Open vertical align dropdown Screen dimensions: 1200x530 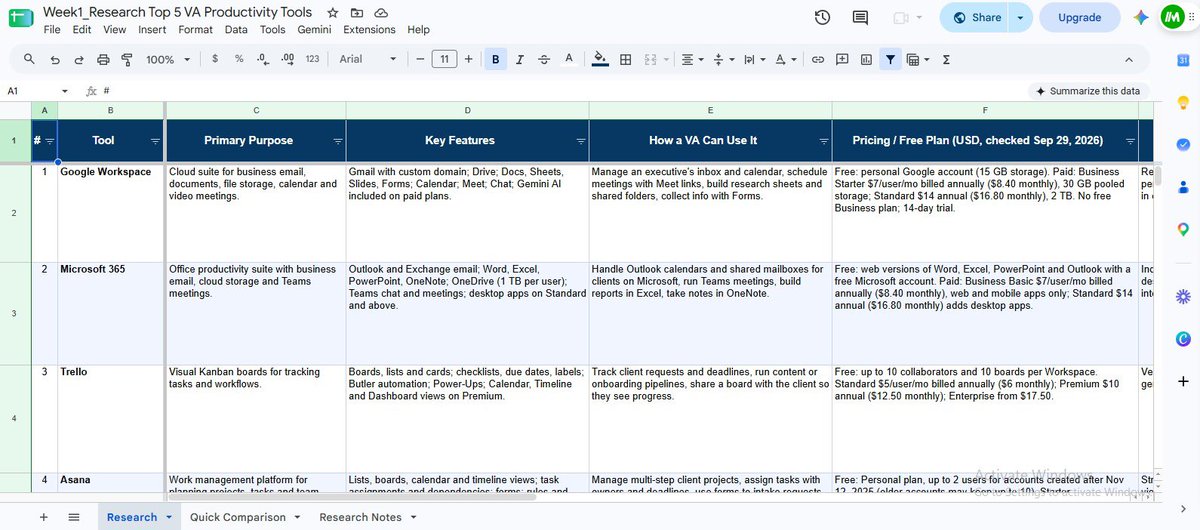coord(722,60)
